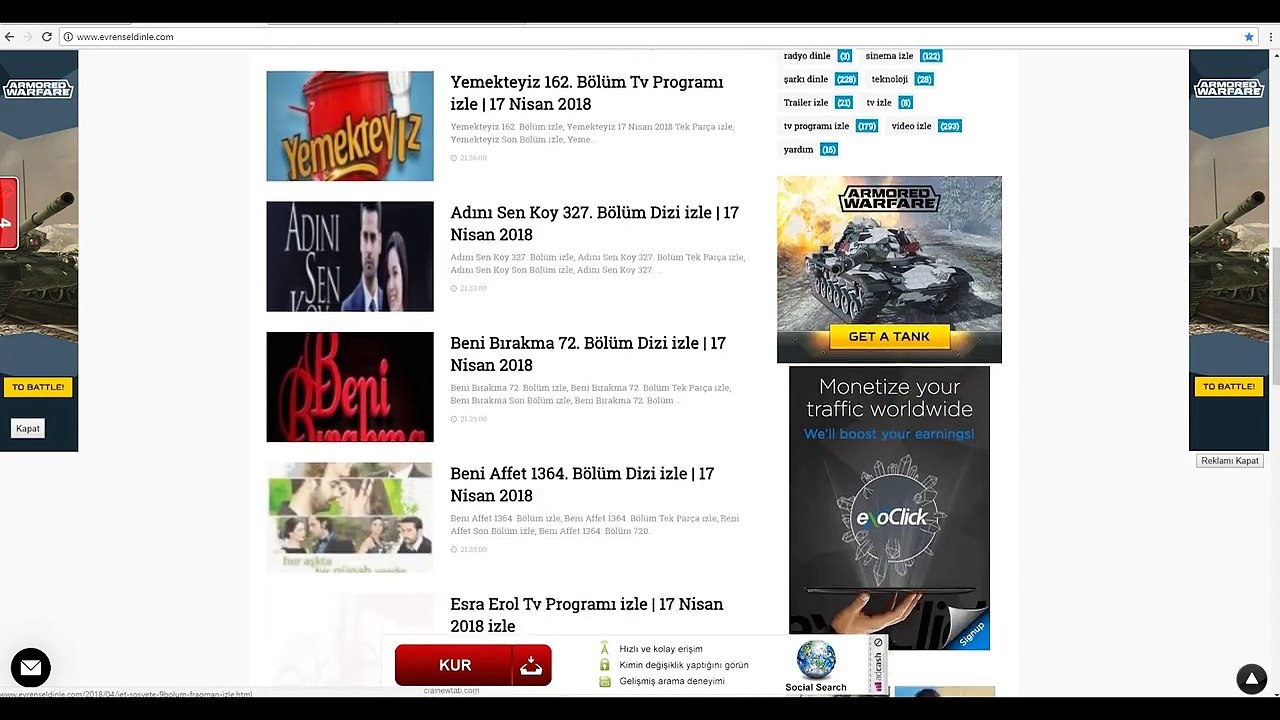Viewport: 1280px width, 720px height.
Task: Click the Beni Affet post time 21:28:00
Action: pos(469,549)
